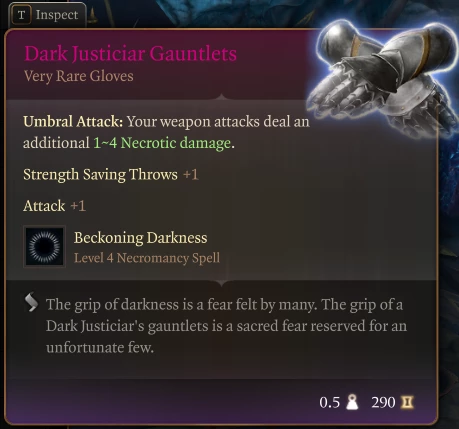
Task: Click the Beckoning Darkness spell icon
Action: tap(44, 247)
